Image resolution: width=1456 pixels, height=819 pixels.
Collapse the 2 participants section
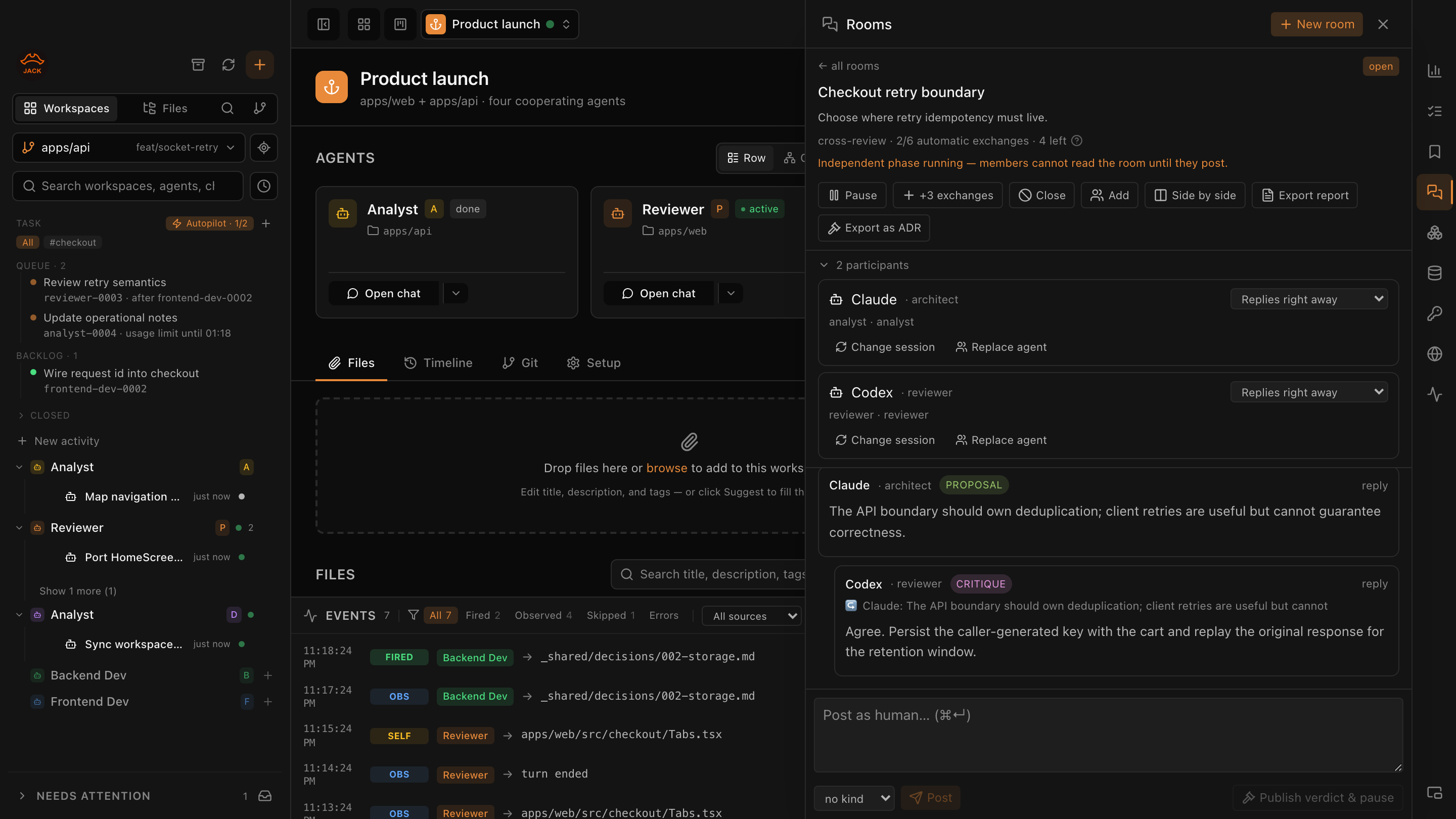coord(863,265)
